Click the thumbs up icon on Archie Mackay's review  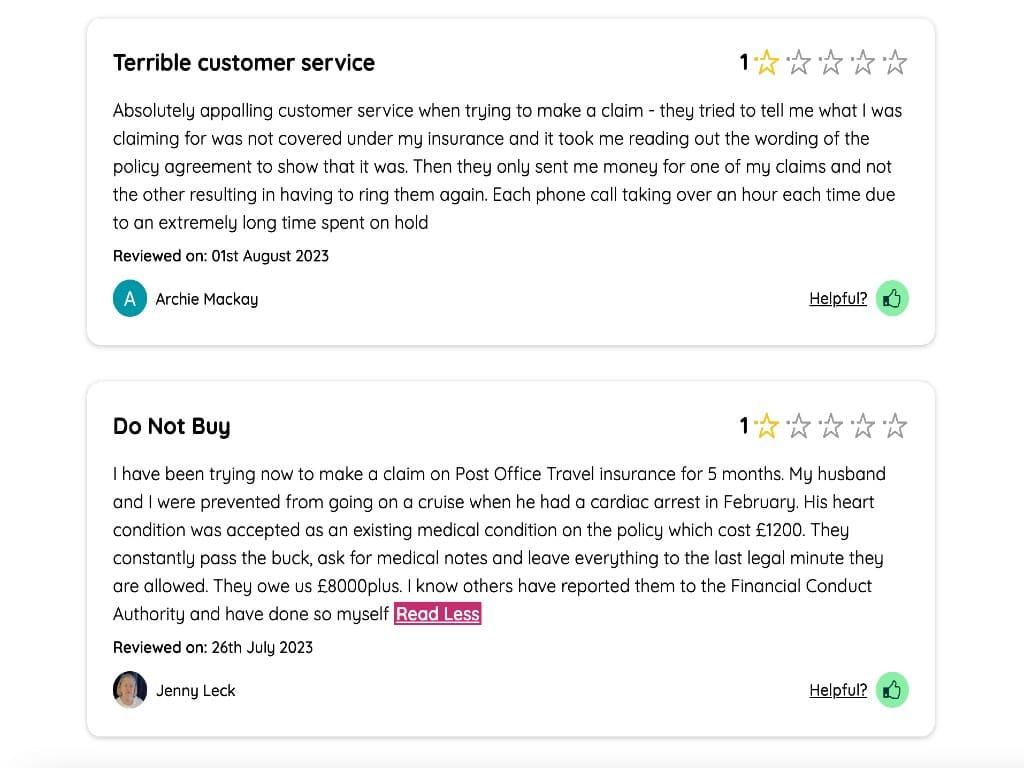[891, 298]
